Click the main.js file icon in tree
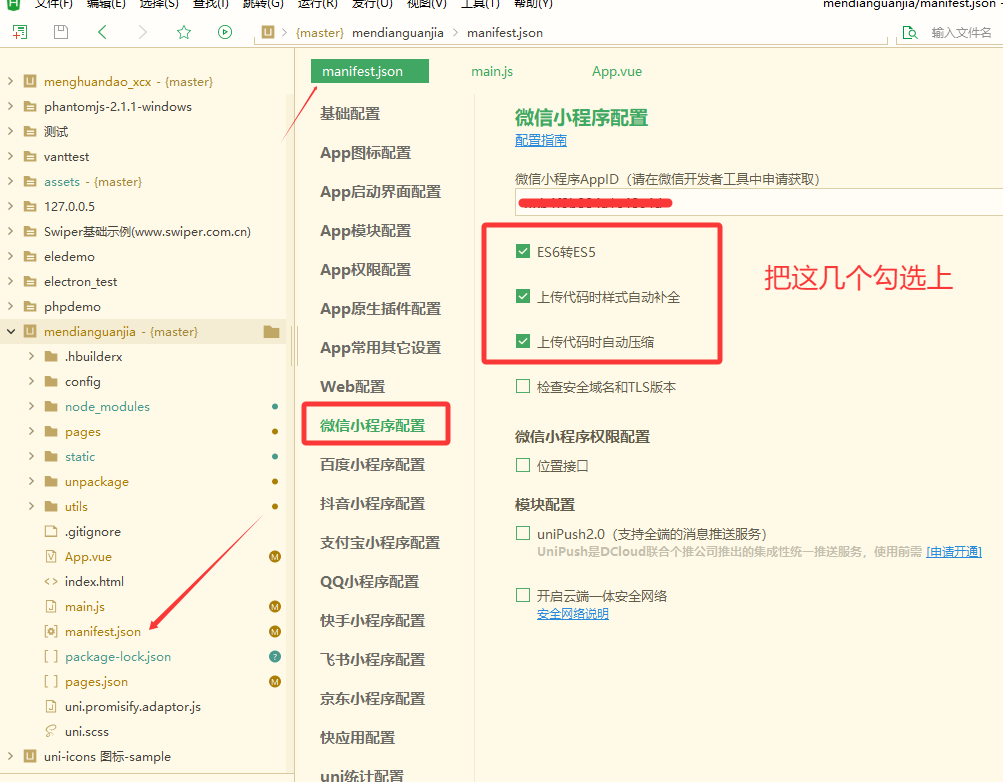This screenshot has width=1003, height=782. pos(51,606)
